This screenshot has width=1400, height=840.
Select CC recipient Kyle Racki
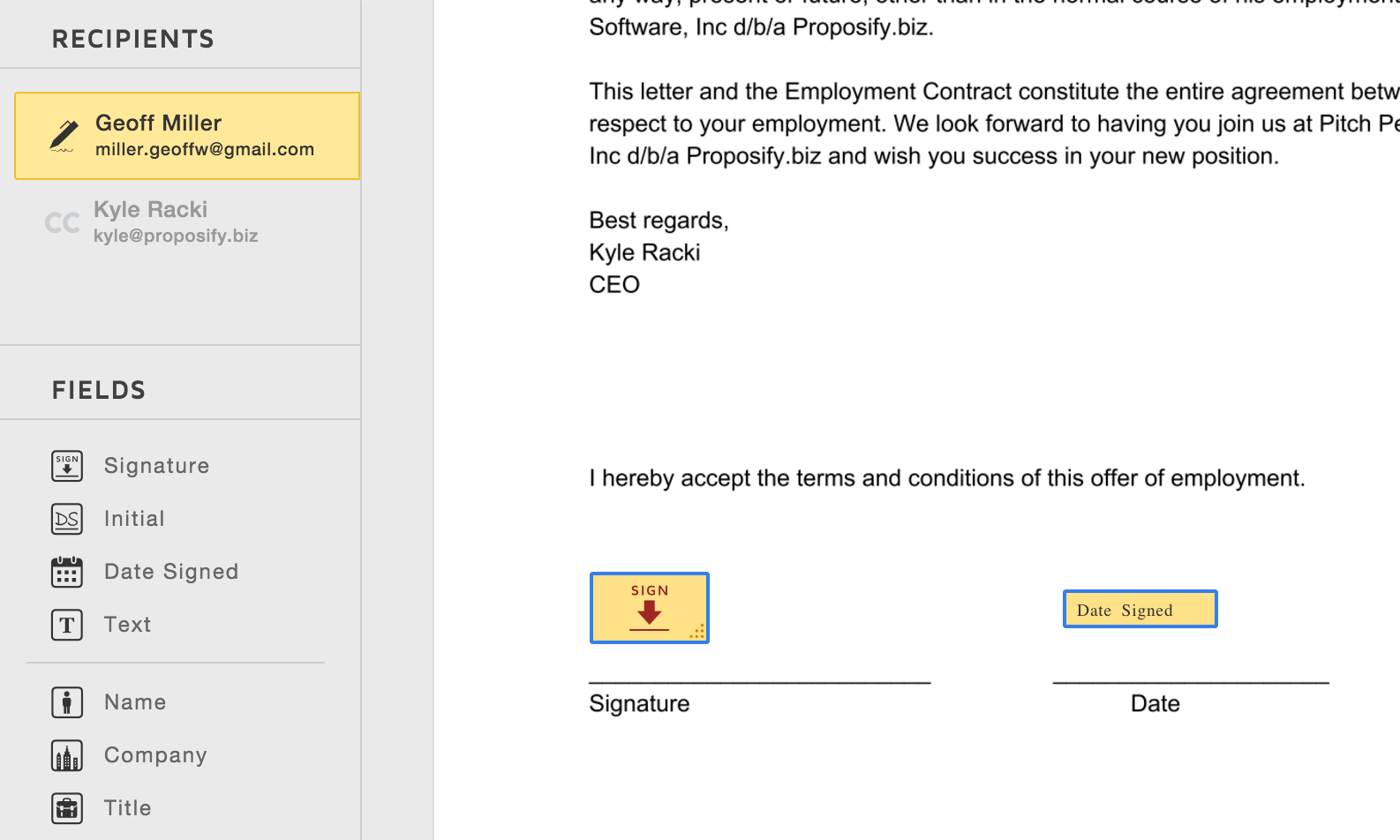pyautogui.click(x=187, y=222)
